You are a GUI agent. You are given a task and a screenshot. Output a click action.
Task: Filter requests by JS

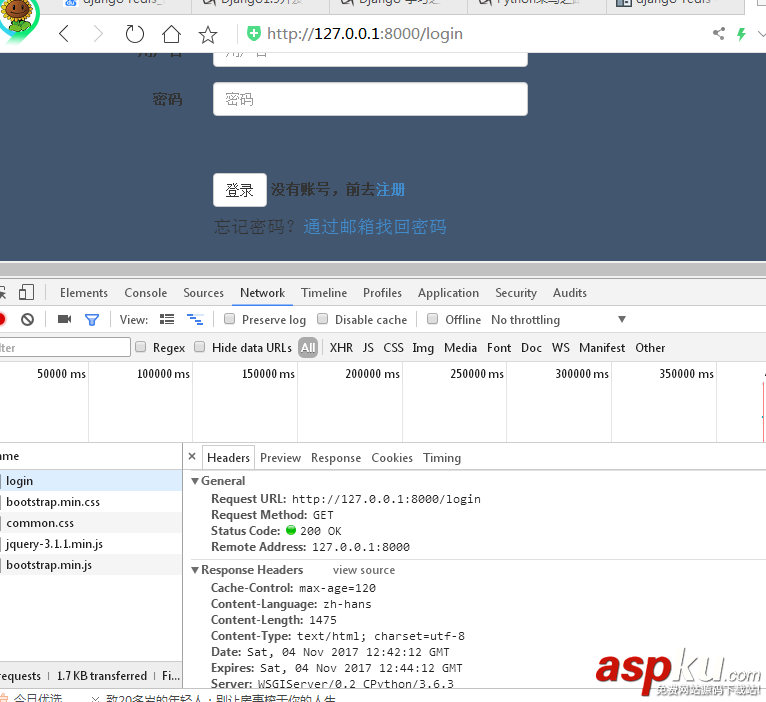tap(368, 347)
